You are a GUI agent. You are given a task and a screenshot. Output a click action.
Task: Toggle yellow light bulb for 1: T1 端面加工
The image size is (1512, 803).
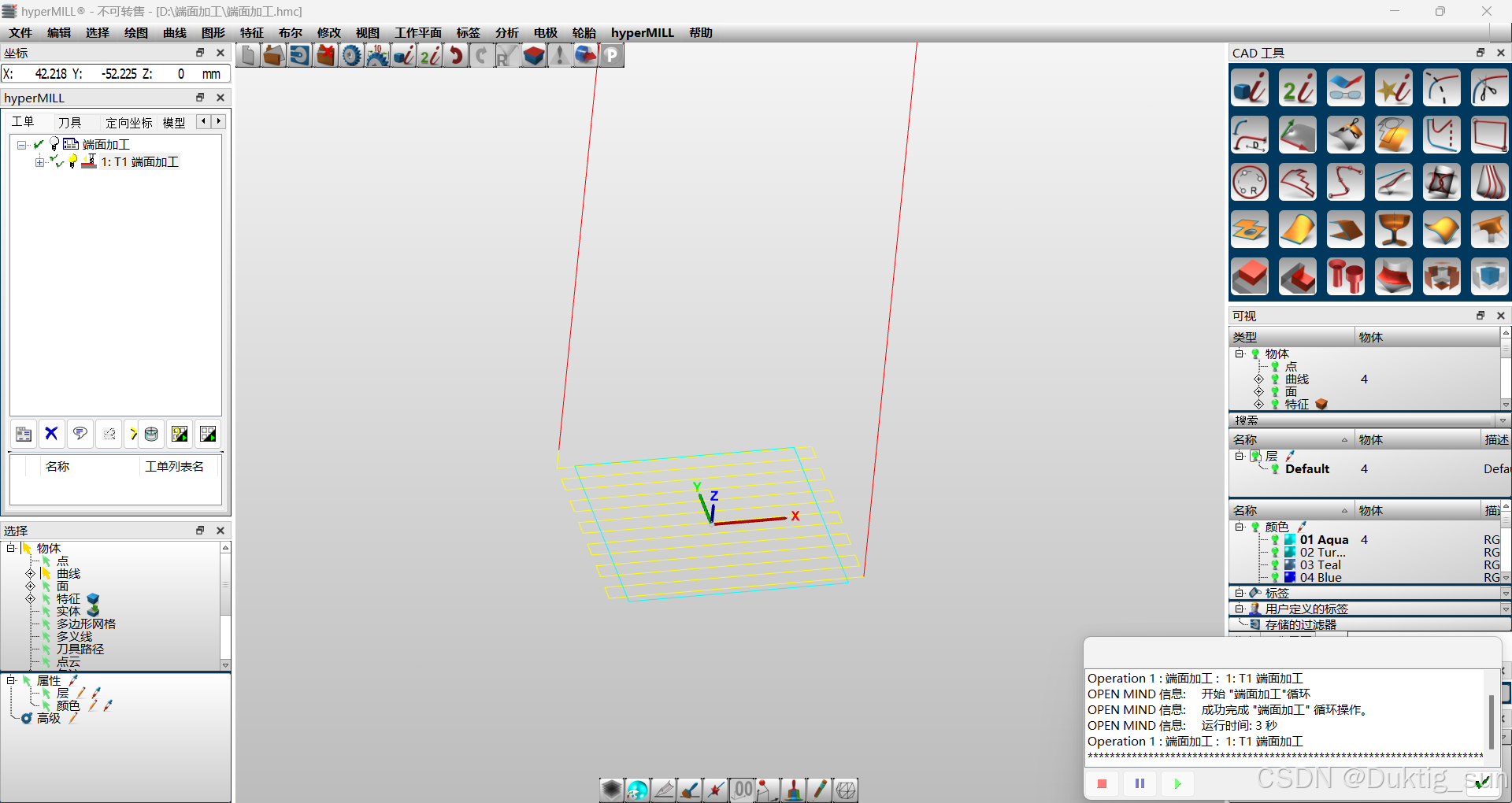click(x=73, y=161)
